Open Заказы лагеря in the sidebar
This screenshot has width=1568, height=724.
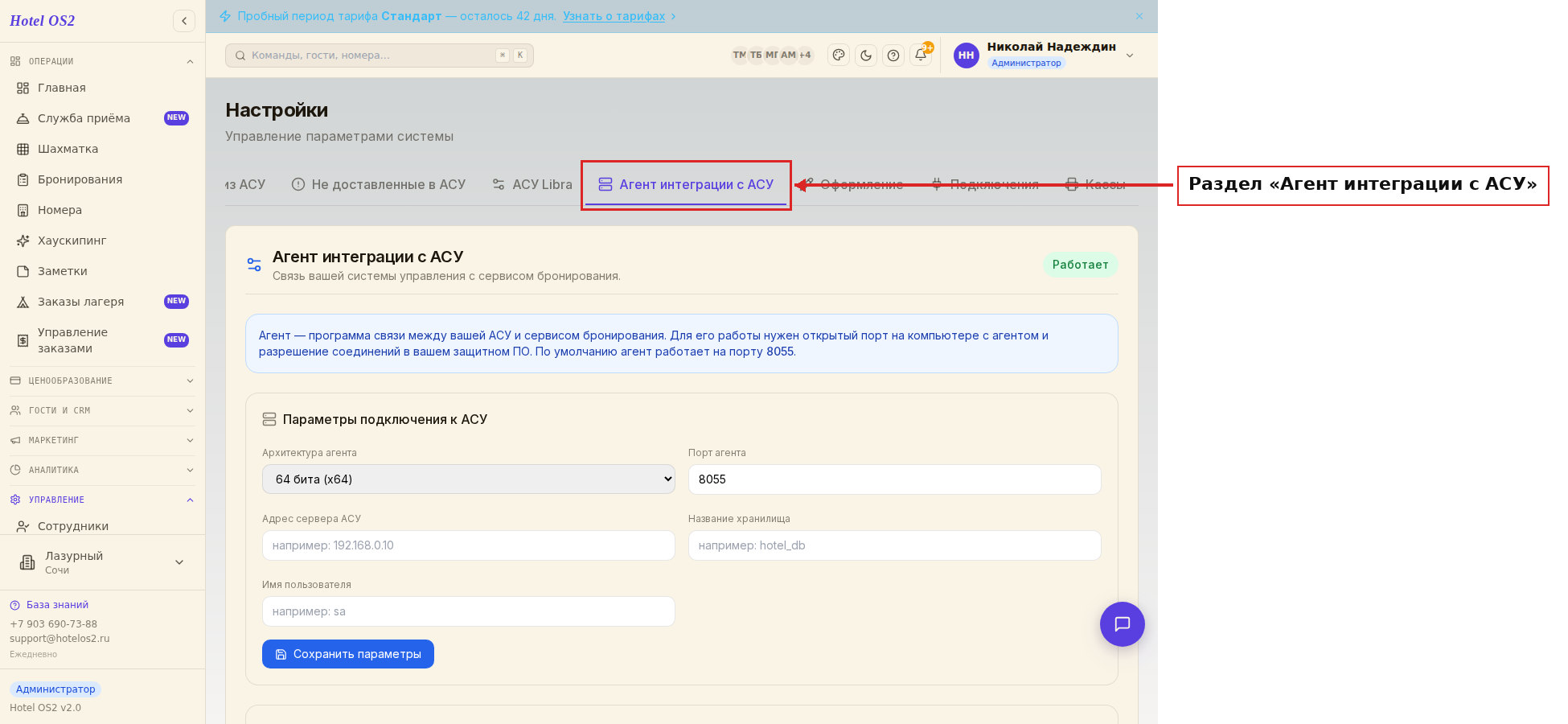click(102, 302)
